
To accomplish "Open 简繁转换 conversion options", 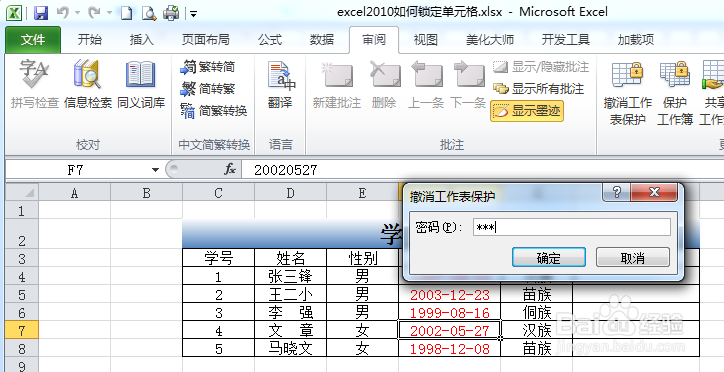I will coord(213,111).
